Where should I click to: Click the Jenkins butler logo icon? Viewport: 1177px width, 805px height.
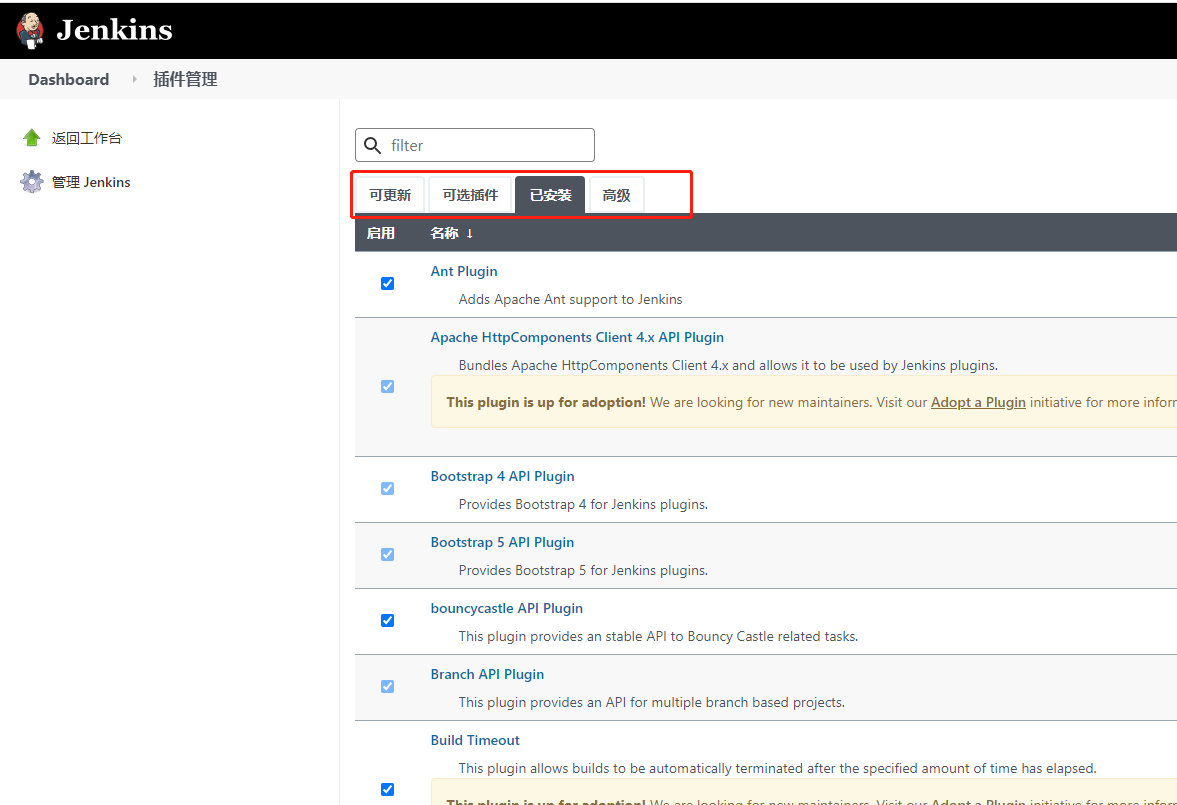pyautogui.click(x=30, y=30)
